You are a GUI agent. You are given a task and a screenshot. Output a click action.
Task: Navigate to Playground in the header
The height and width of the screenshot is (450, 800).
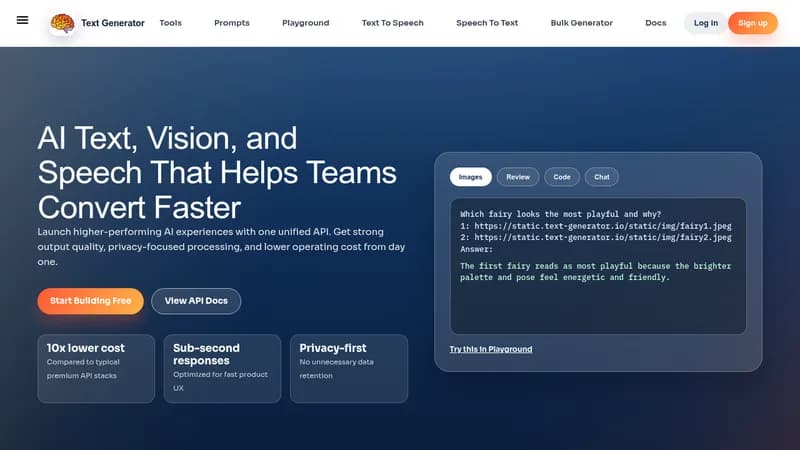click(x=306, y=23)
